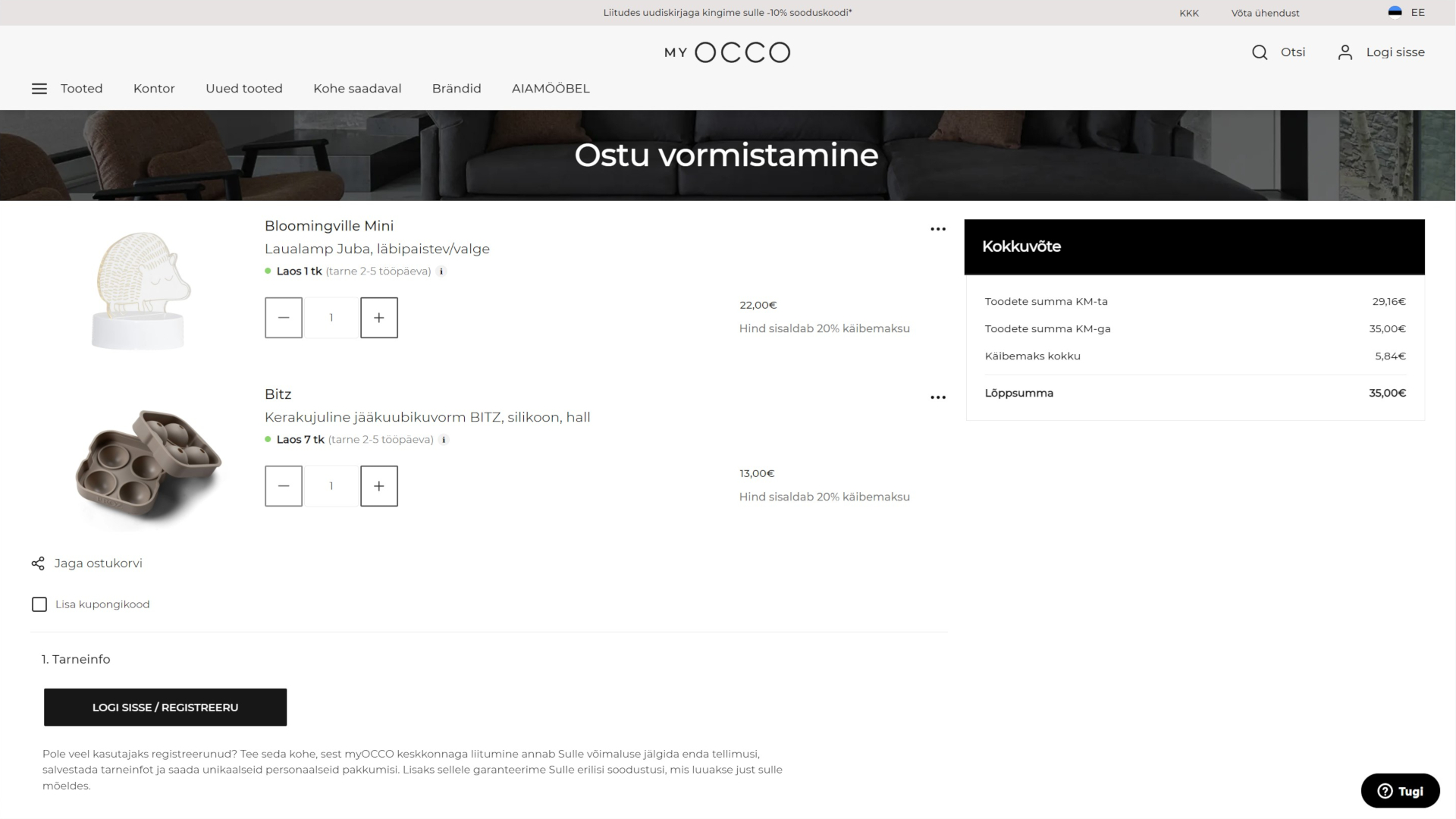This screenshot has width=1456, height=819.
Task: Click the Käibemaks kokku 5,84€ value
Action: pyautogui.click(x=1390, y=356)
